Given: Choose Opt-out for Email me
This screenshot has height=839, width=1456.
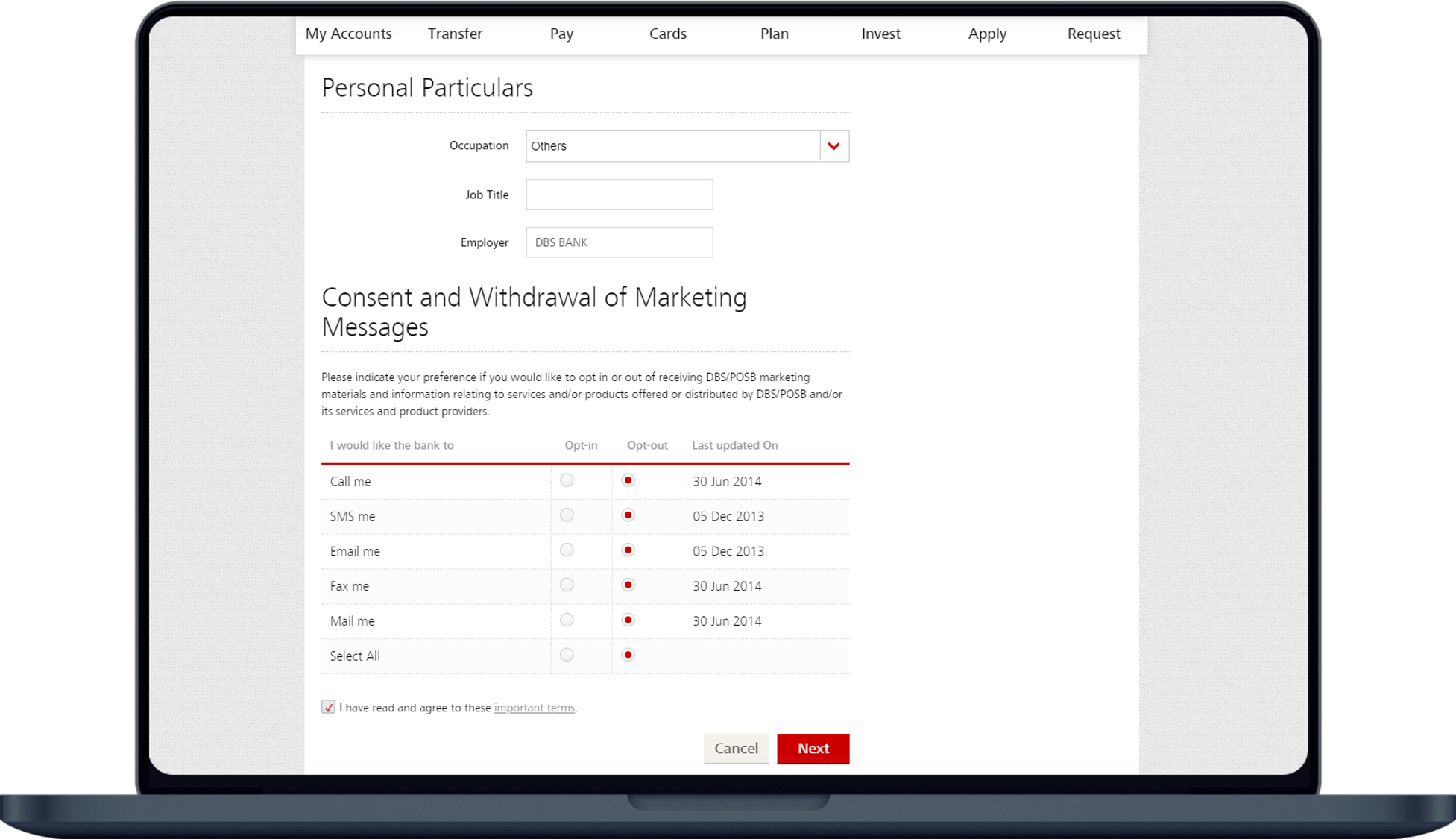Looking at the screenshot, I should click(628, 550).
